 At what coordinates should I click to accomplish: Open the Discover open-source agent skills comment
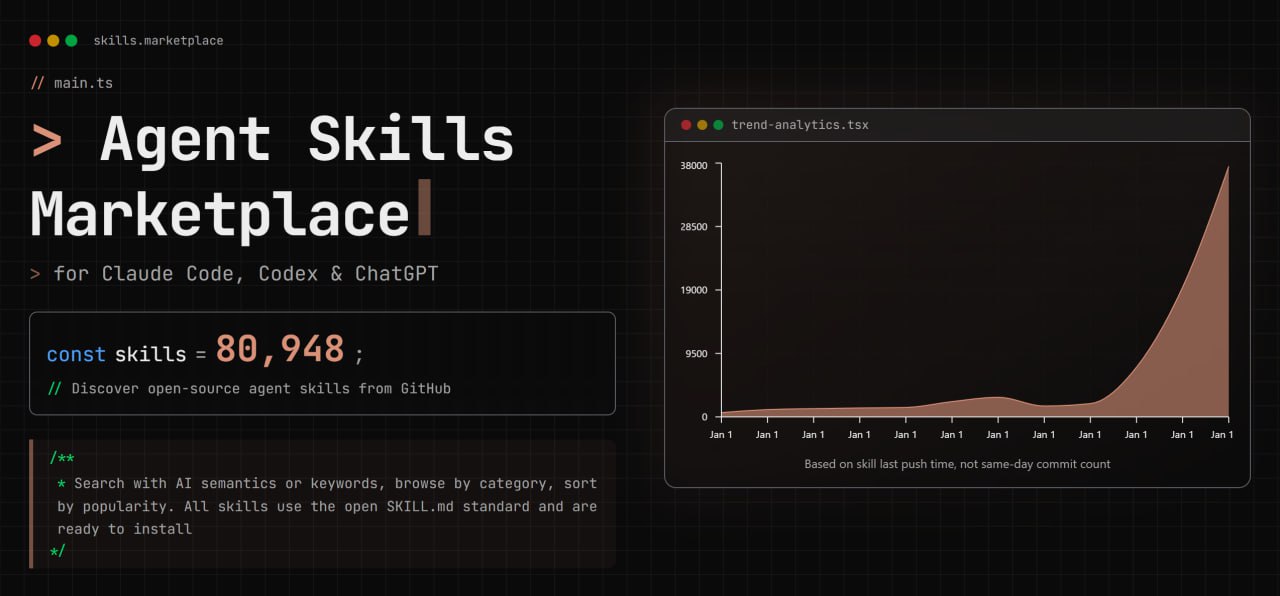tap(260, 388)
